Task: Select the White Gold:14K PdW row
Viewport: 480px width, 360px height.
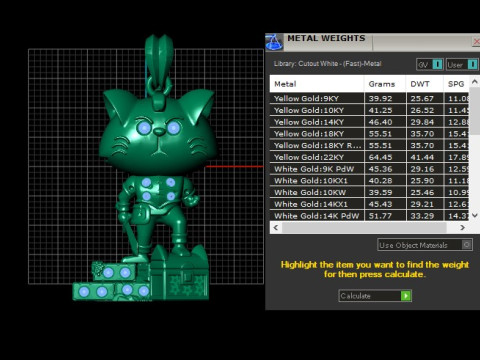Action: pos(369,216)
